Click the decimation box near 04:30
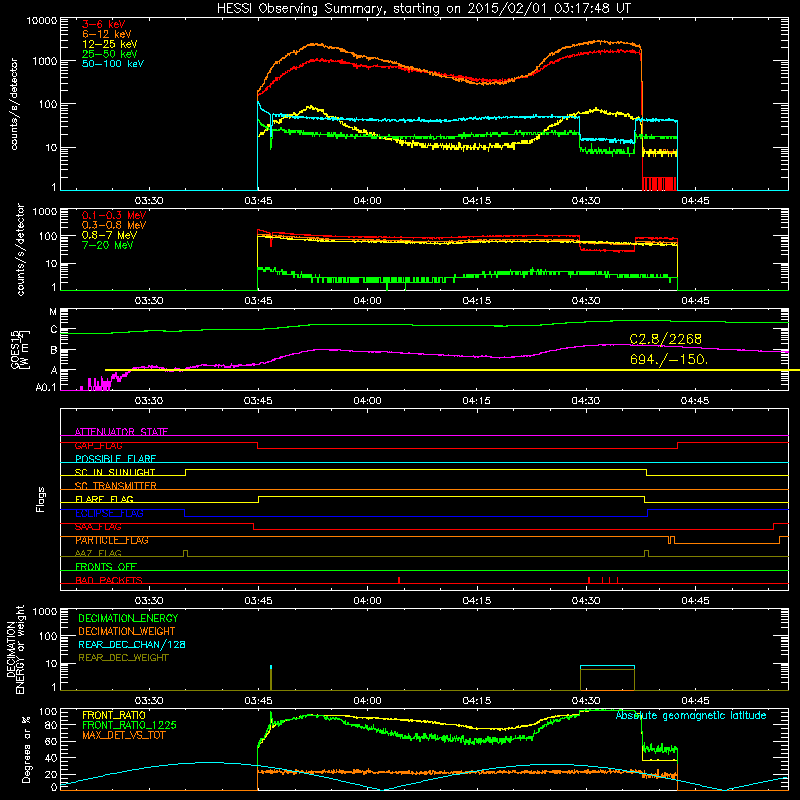The image size is (800, 800). [x=607, y=678]
